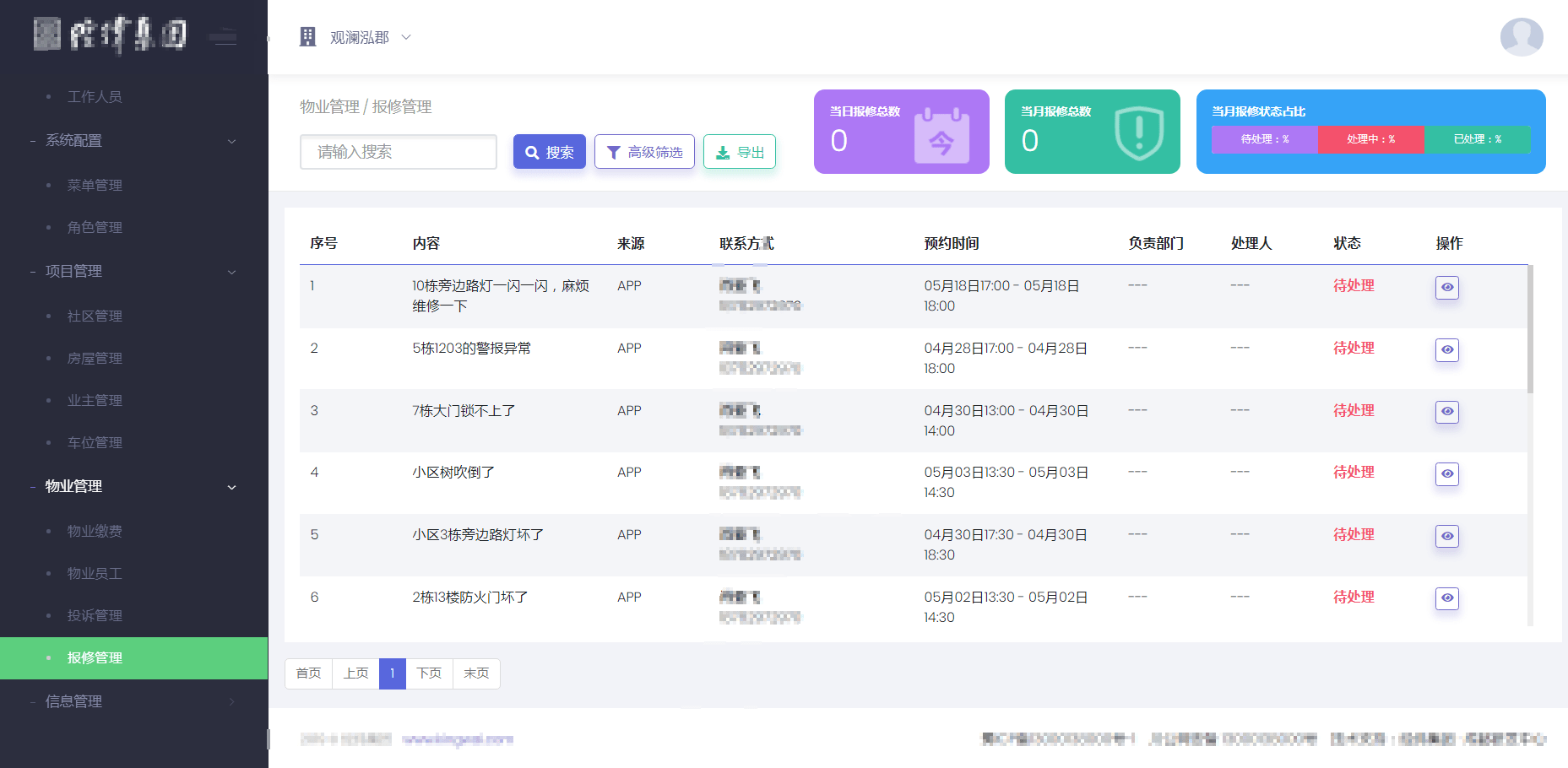Click the 搜索 button

[549, 152]
